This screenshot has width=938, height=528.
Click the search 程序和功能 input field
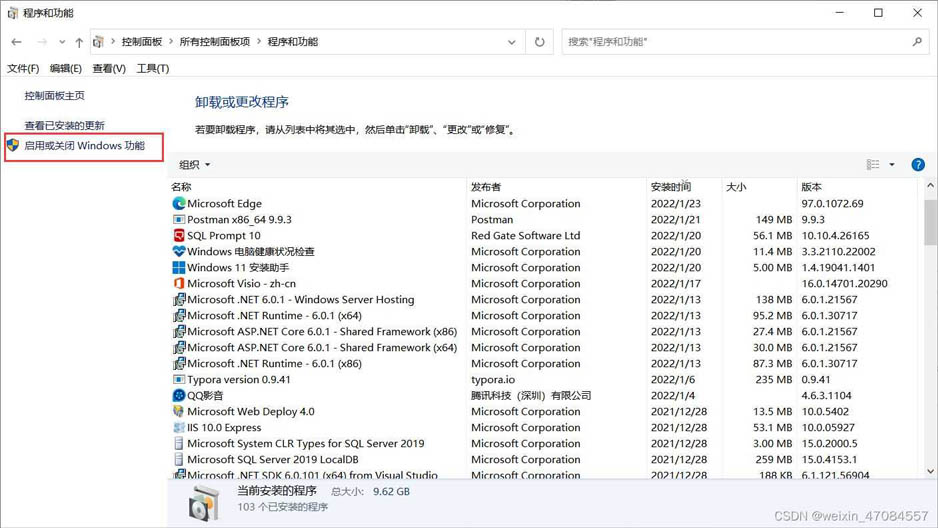(x=735, y=42)
